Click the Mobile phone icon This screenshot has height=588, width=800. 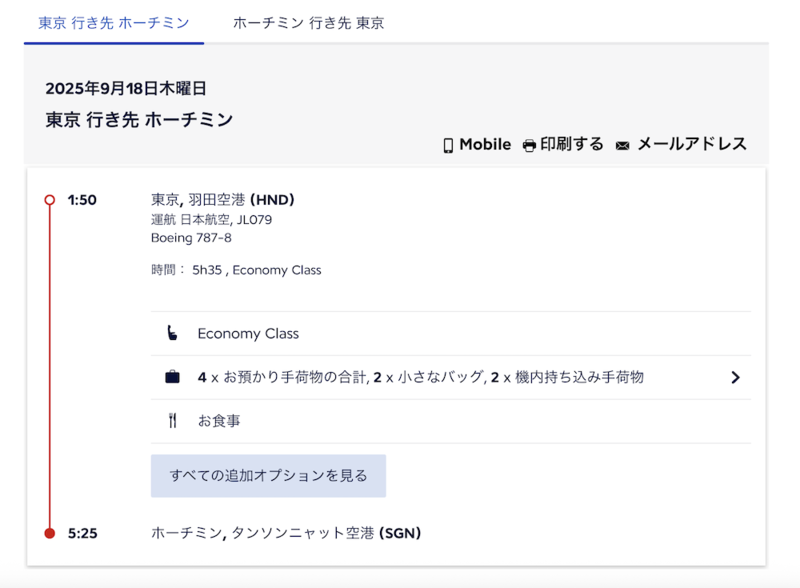pos(448,145)
